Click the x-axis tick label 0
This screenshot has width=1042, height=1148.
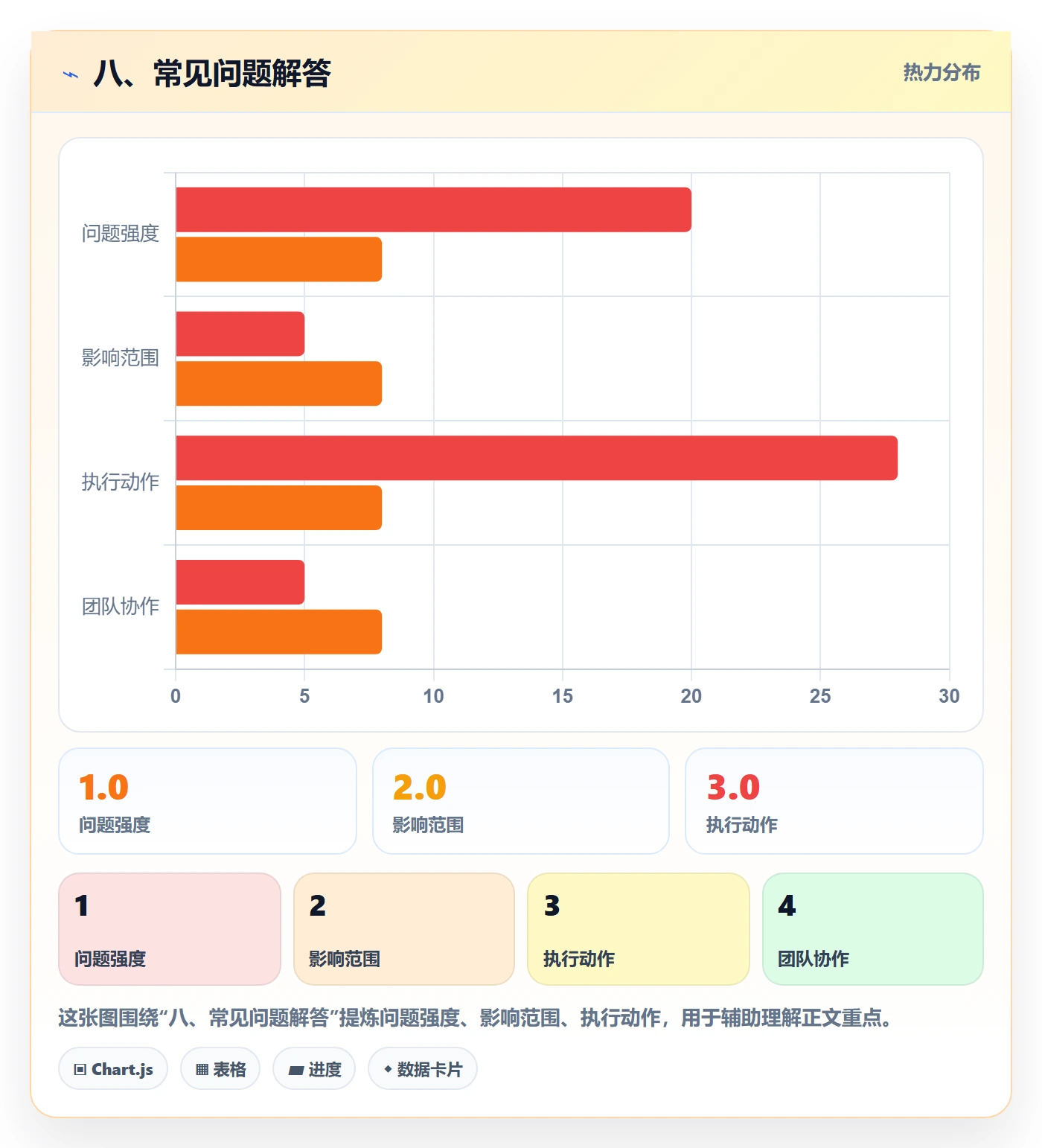[x=176, y=696]
